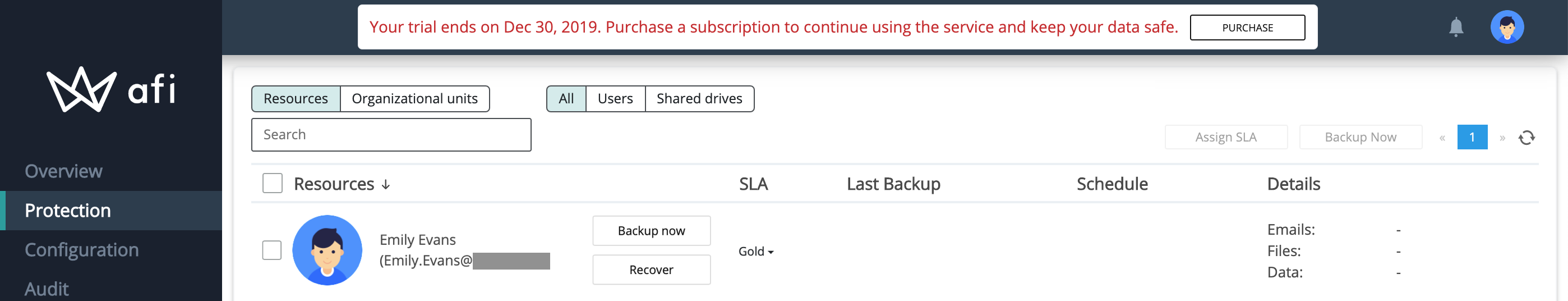The image size is (1568, 301).
Task: Go to previous page arrow
Action: click(x=1441, y=138)
